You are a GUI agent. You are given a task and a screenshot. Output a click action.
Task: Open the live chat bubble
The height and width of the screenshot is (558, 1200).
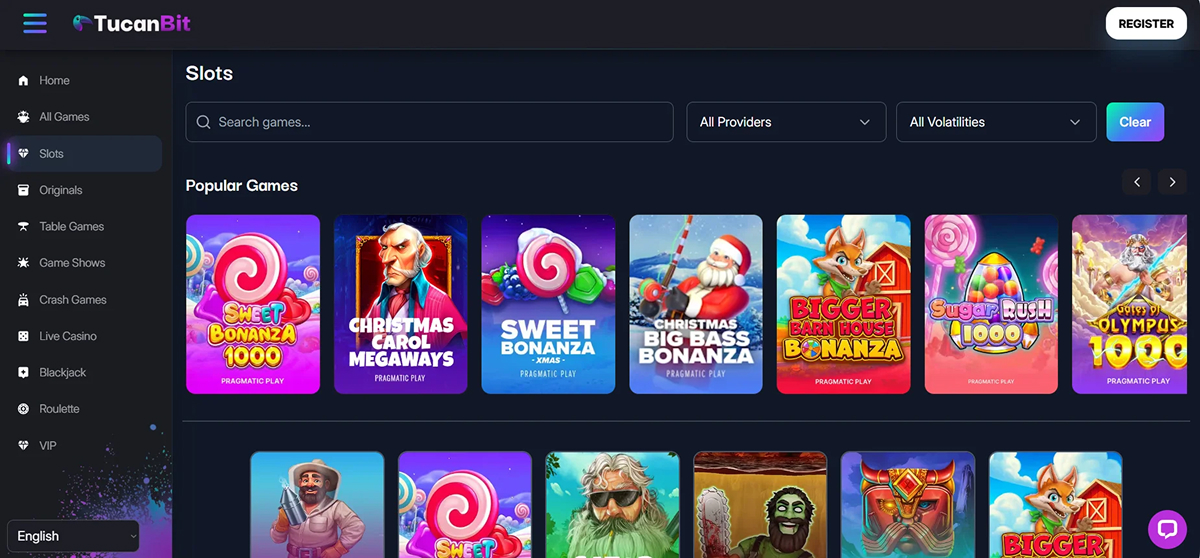pyautogui.click(x=1167, y=528)
